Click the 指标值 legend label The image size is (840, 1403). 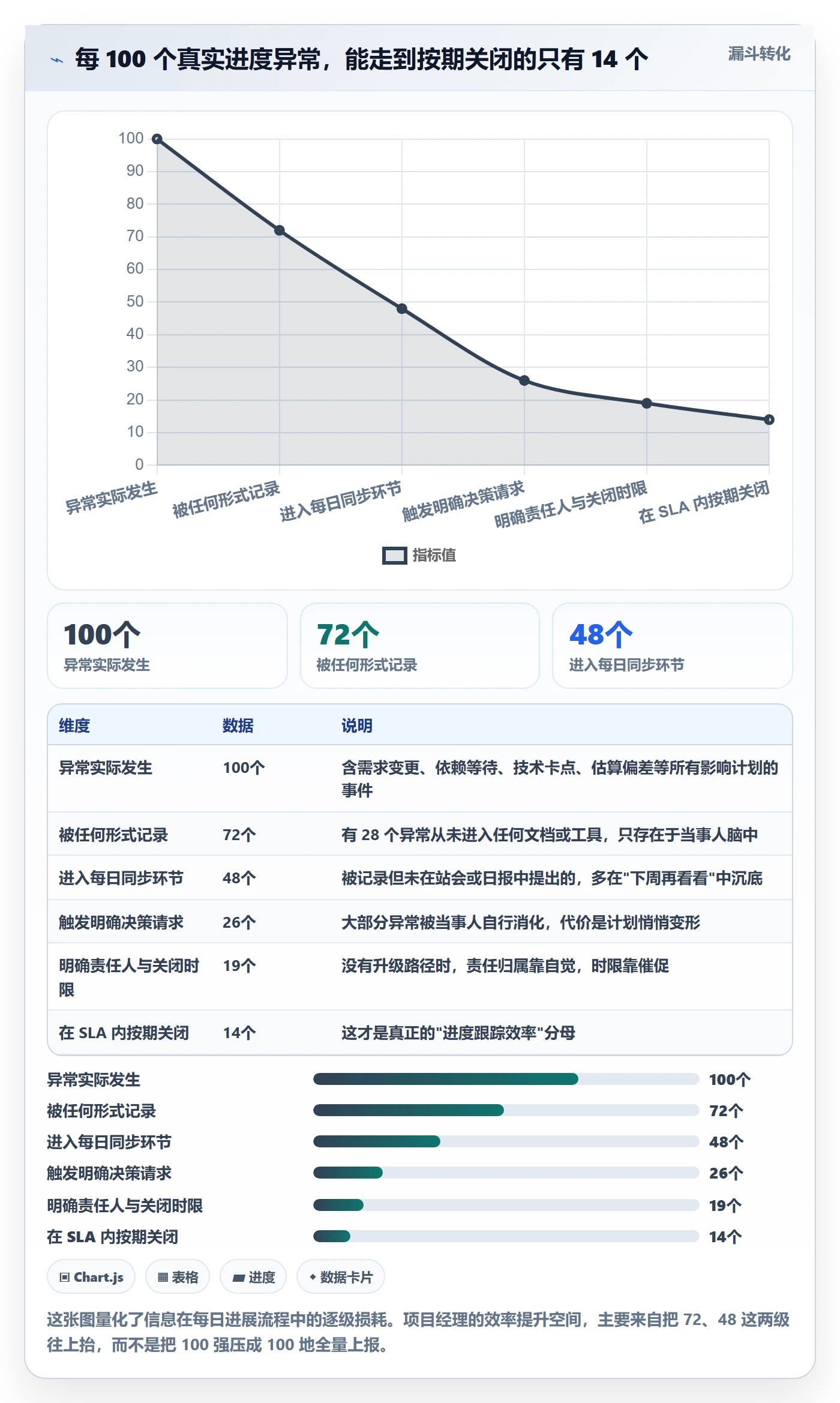coord(434,556)
